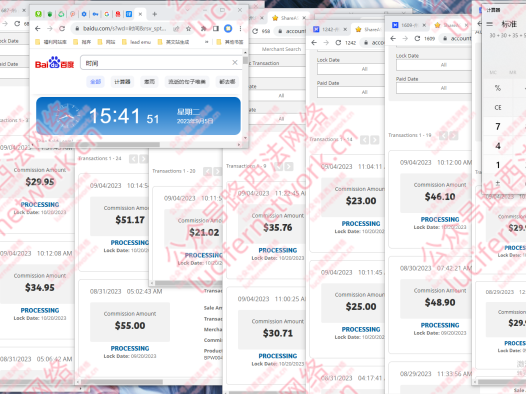Click the 15:41 clock card on Baidu

click(x=138, y=116)
